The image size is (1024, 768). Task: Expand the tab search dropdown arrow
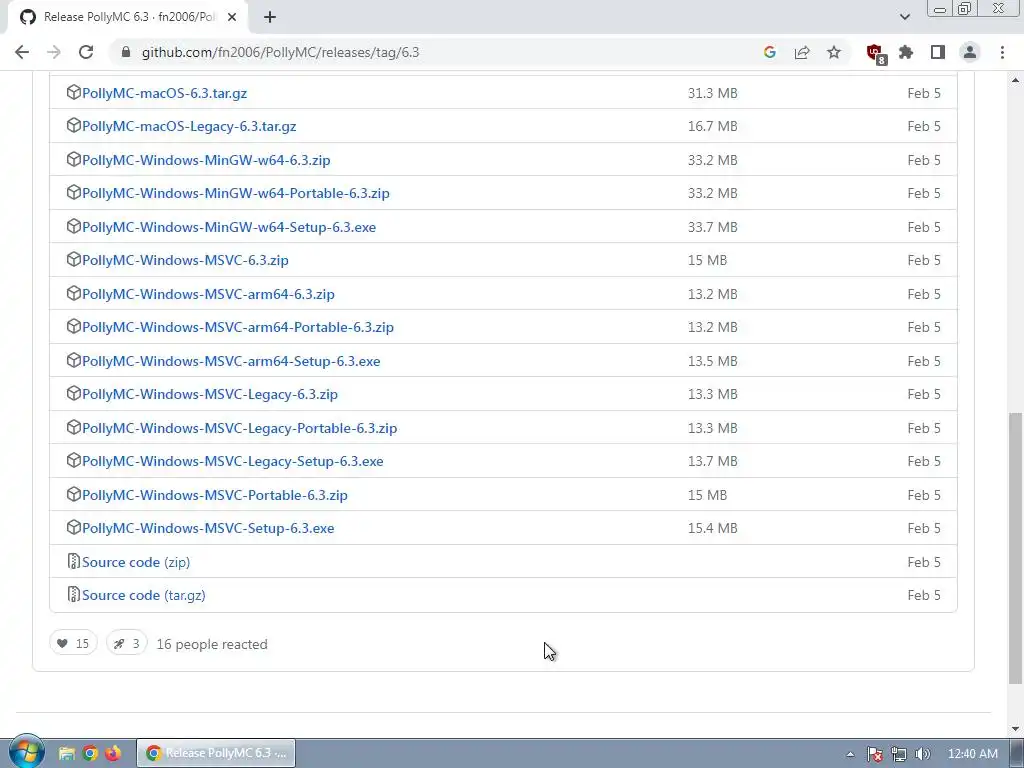coord(904,17)
